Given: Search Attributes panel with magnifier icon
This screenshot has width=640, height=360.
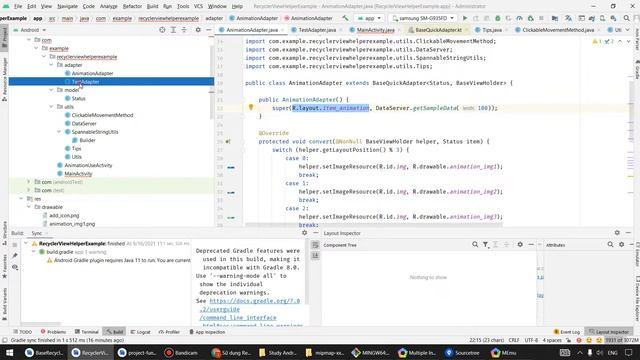Looking at the screenshot, I should click(610, 244).
